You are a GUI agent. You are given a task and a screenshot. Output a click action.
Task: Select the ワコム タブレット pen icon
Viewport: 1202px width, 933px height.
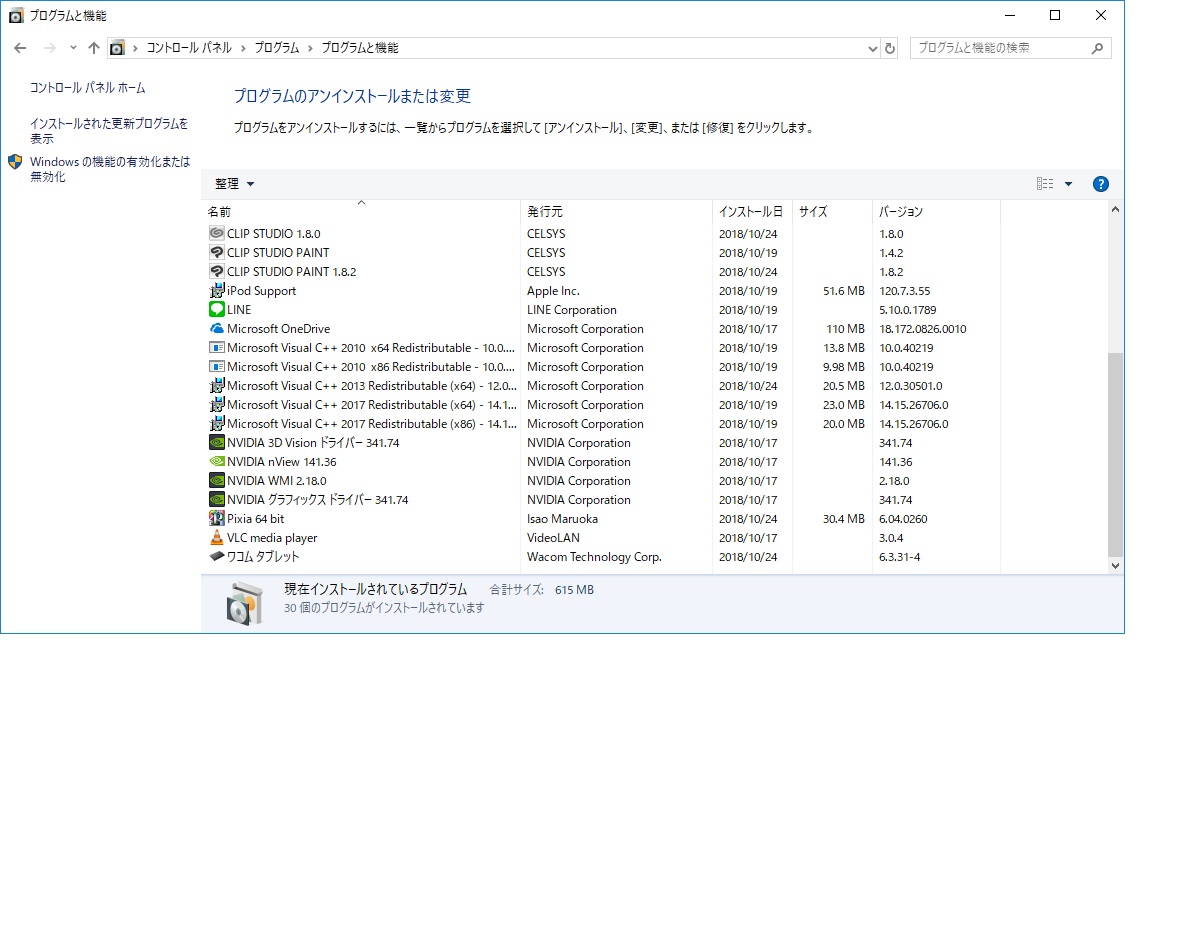[216, 557]
